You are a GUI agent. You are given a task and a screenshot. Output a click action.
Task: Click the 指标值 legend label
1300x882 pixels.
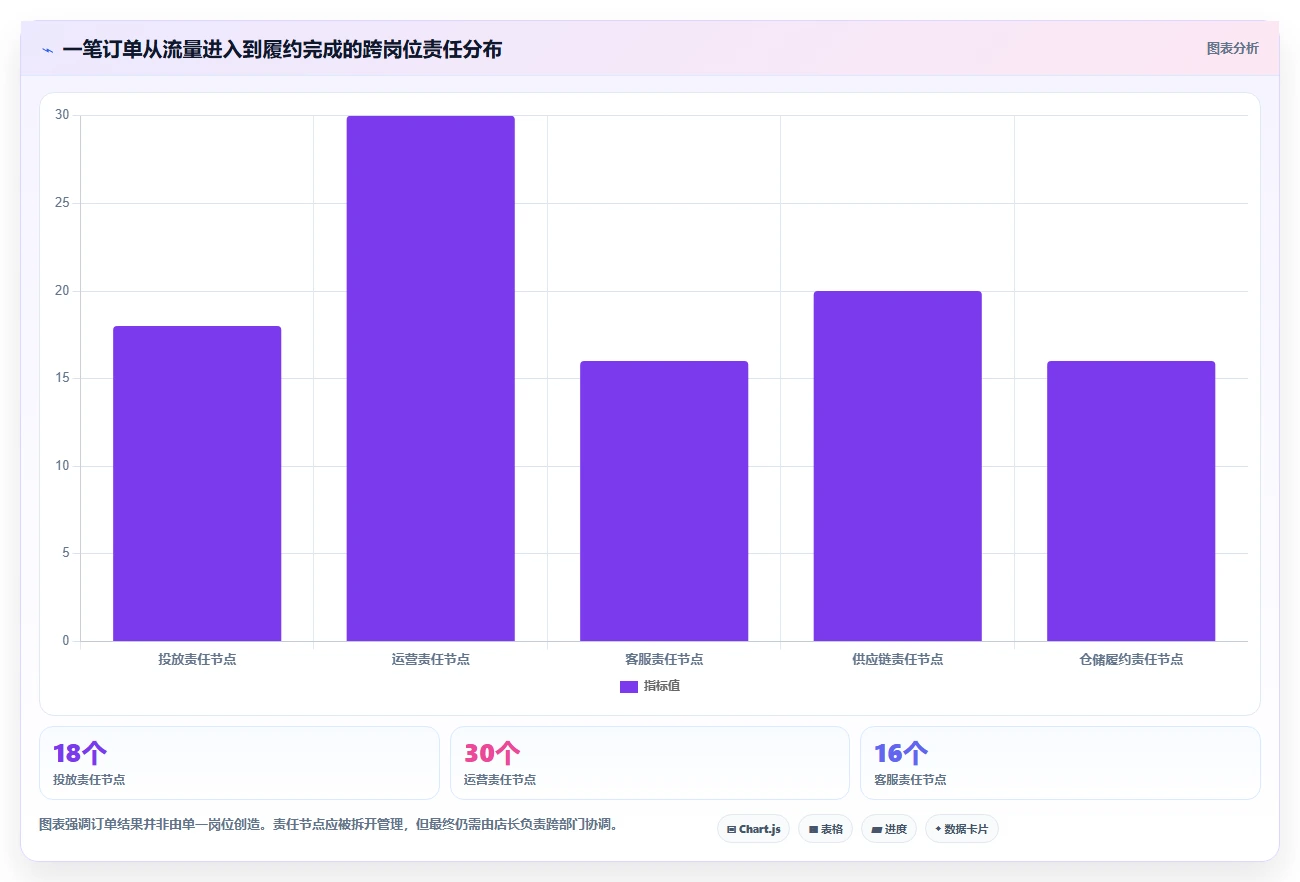click(x=662, y=686)
